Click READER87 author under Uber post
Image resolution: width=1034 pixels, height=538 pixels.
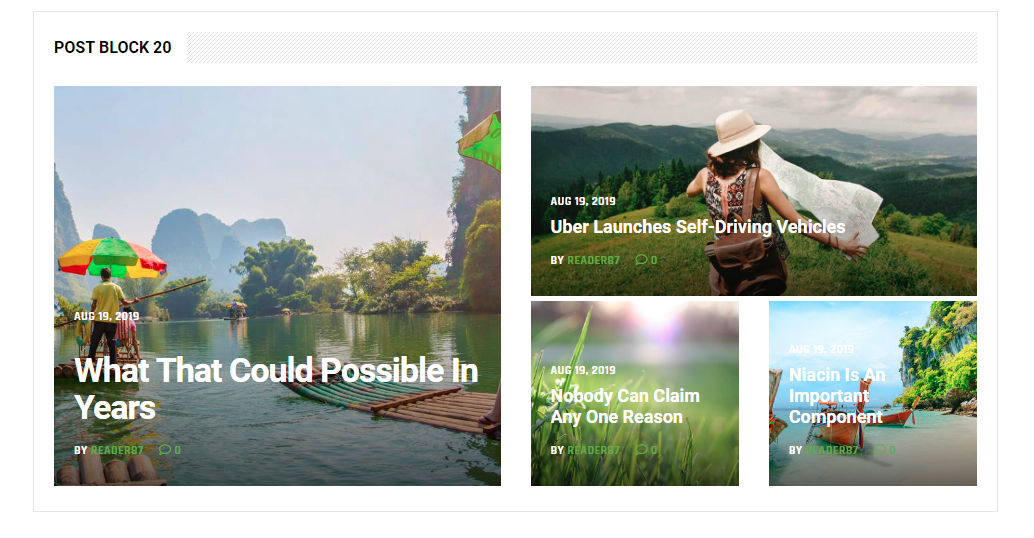click(x=593, y=260)
